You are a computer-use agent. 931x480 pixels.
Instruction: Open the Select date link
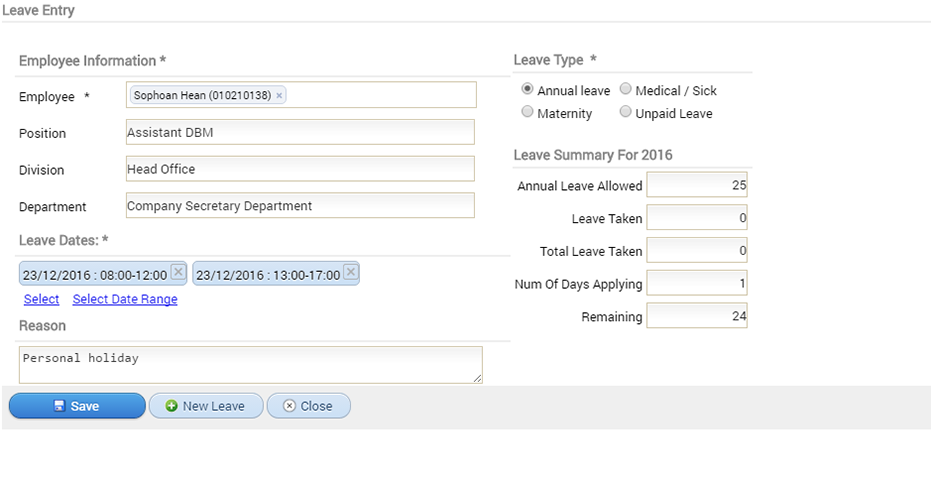(42, 299)
